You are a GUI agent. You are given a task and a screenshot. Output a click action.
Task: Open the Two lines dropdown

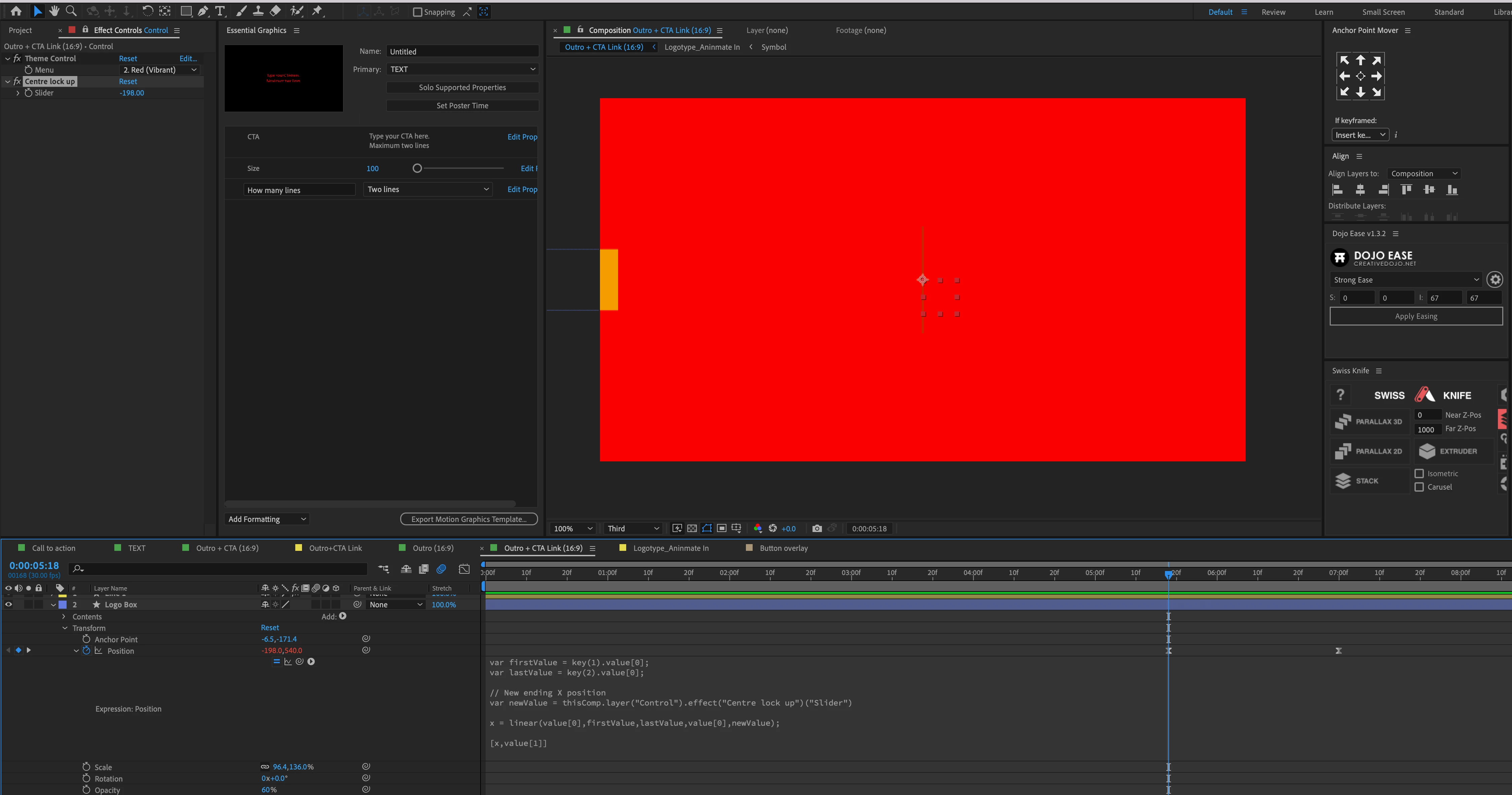coord(427,189)
